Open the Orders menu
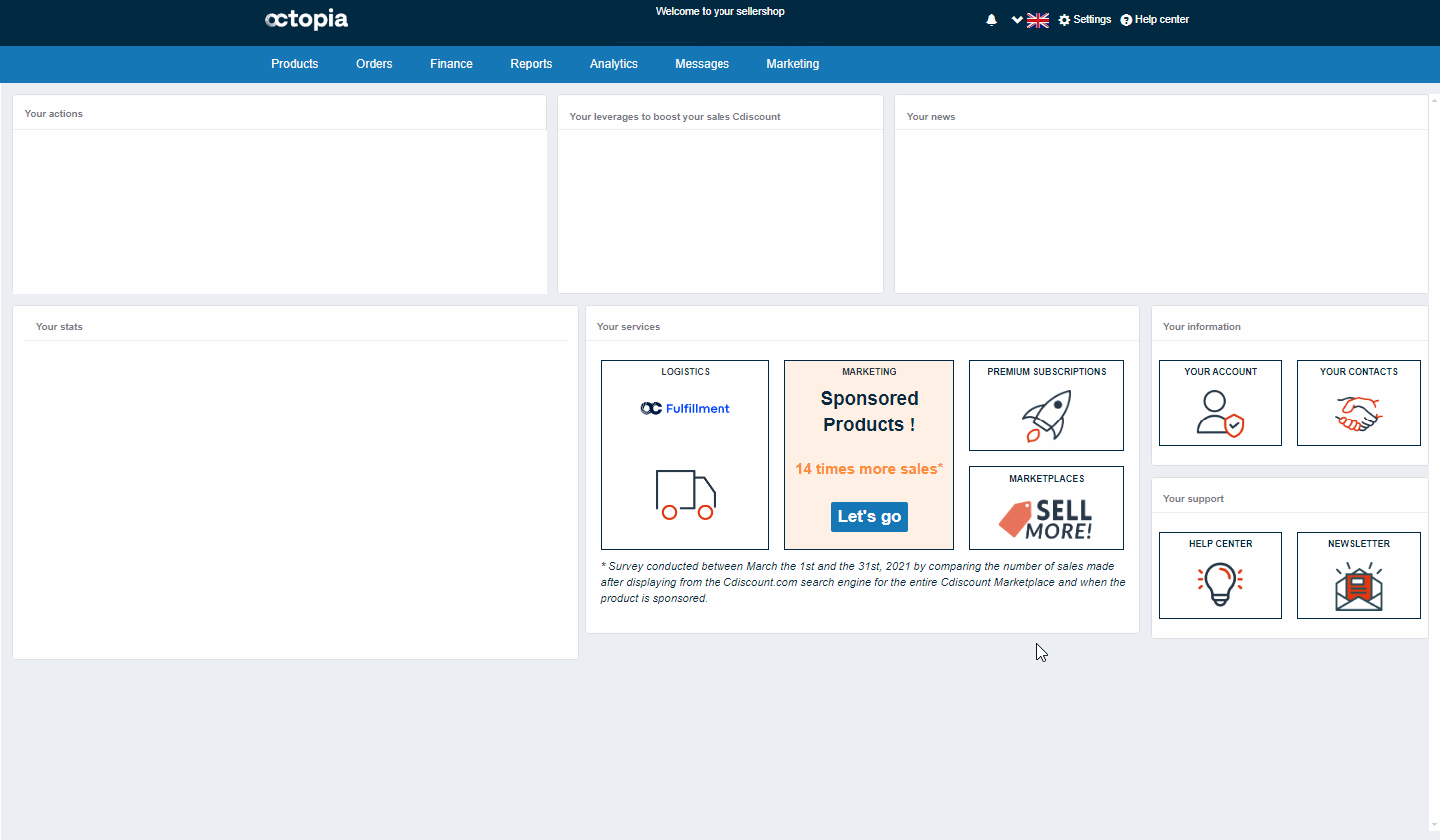 coord(374,64)
